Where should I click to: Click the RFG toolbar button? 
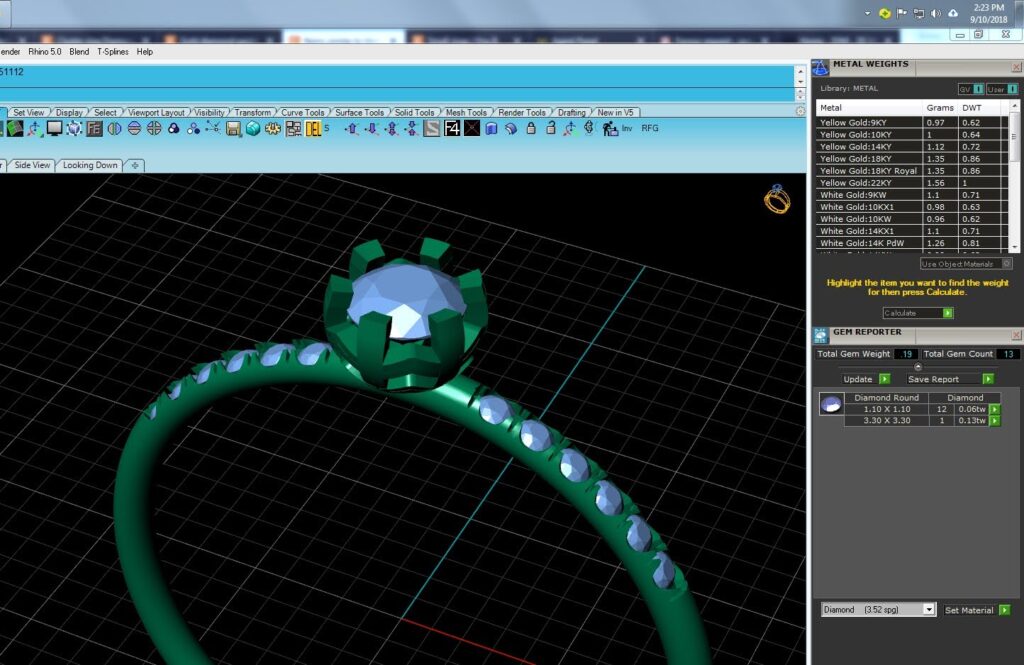650,128
